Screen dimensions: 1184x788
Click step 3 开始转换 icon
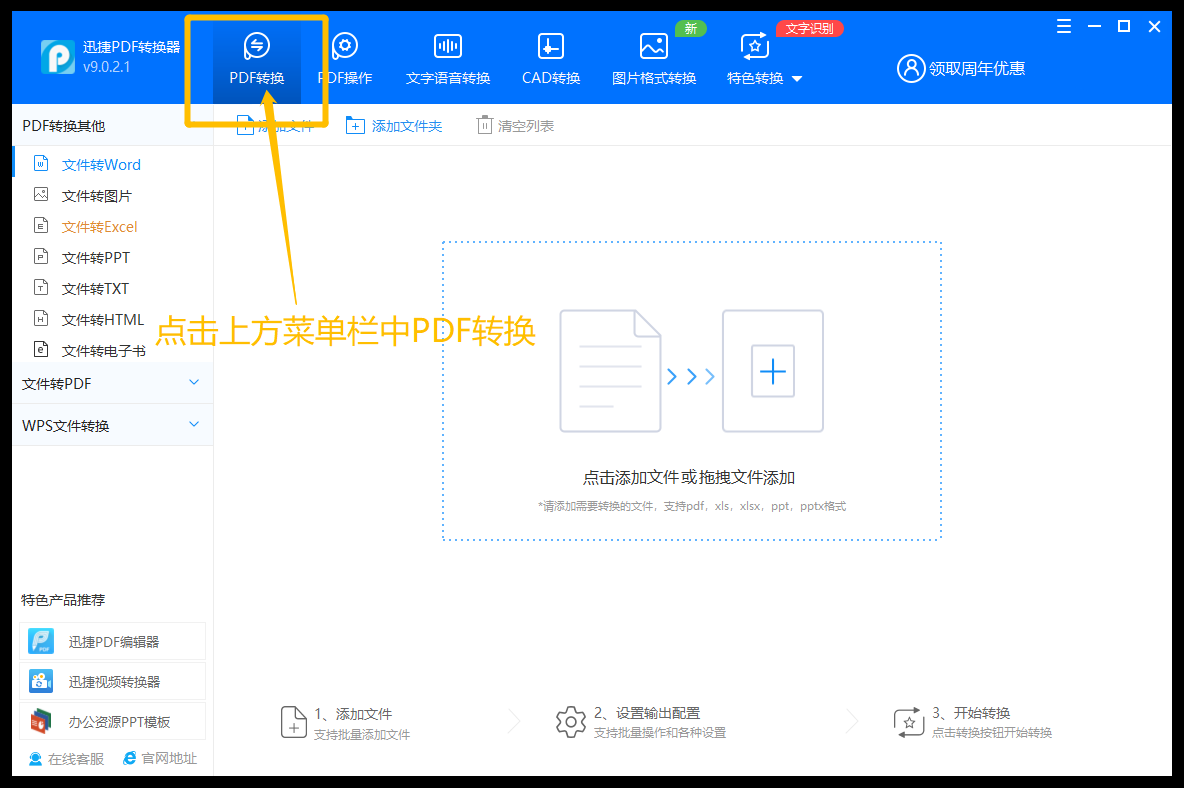(908, 722)
